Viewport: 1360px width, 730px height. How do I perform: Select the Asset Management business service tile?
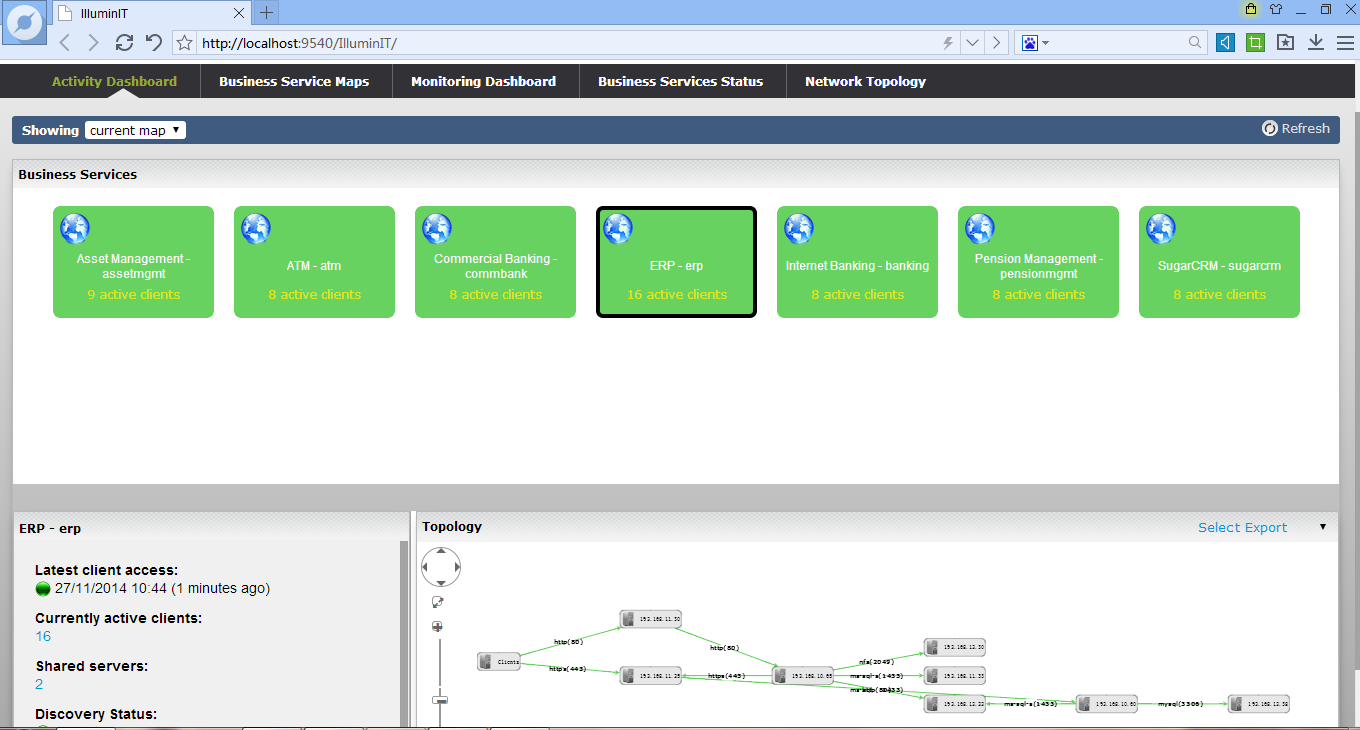pos(133,262)
